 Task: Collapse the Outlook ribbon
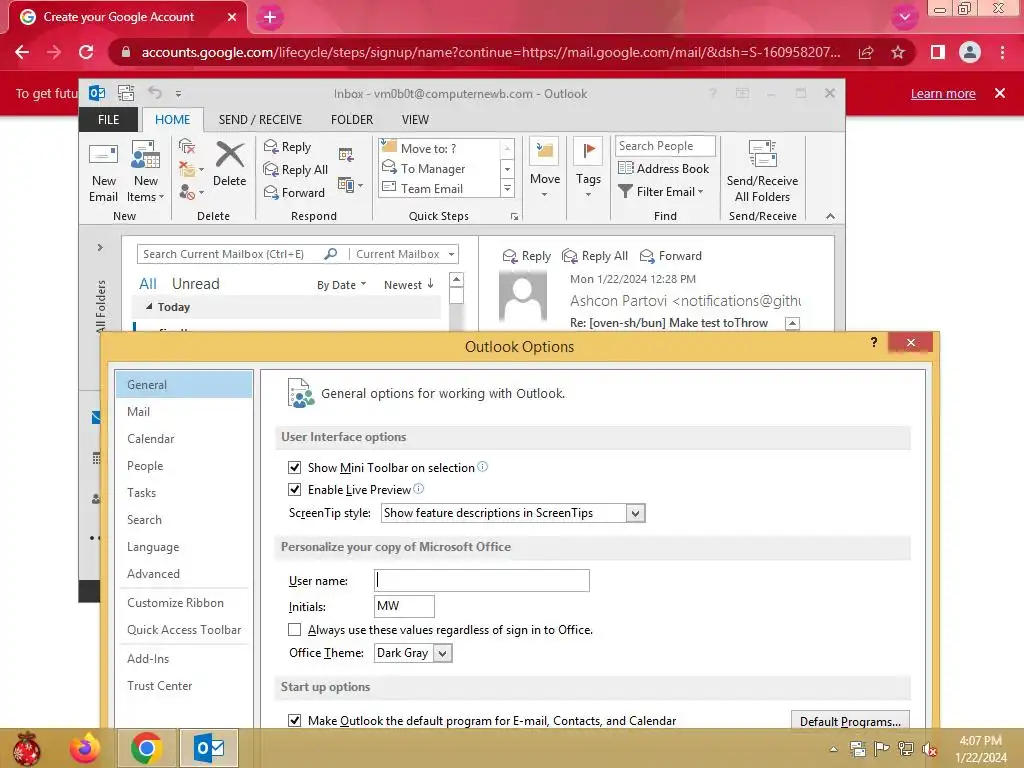830,216
